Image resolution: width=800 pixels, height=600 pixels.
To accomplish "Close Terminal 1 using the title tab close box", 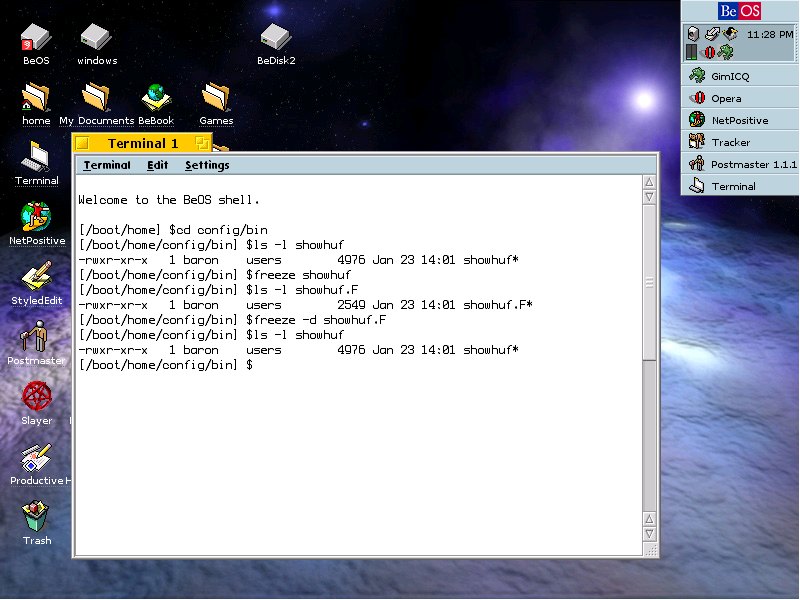I will pos(83,143).
